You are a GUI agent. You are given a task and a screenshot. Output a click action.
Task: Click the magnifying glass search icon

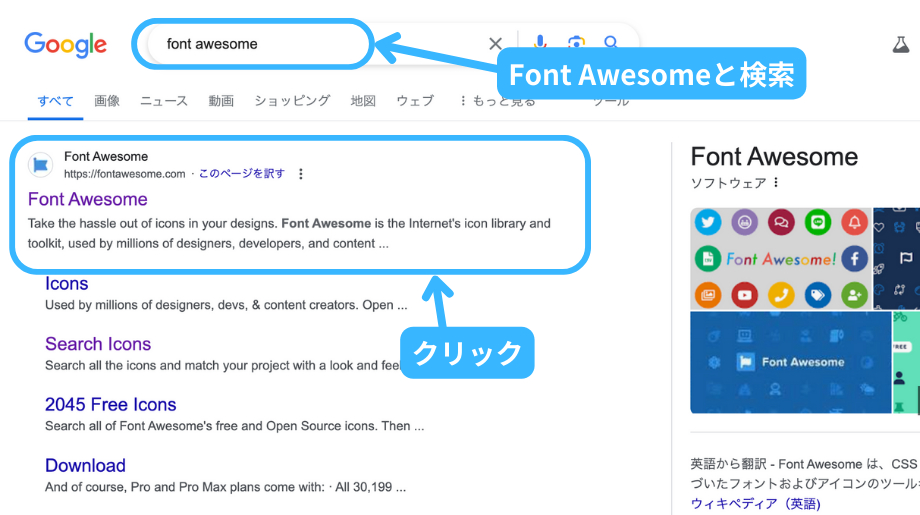coord(611,43)
